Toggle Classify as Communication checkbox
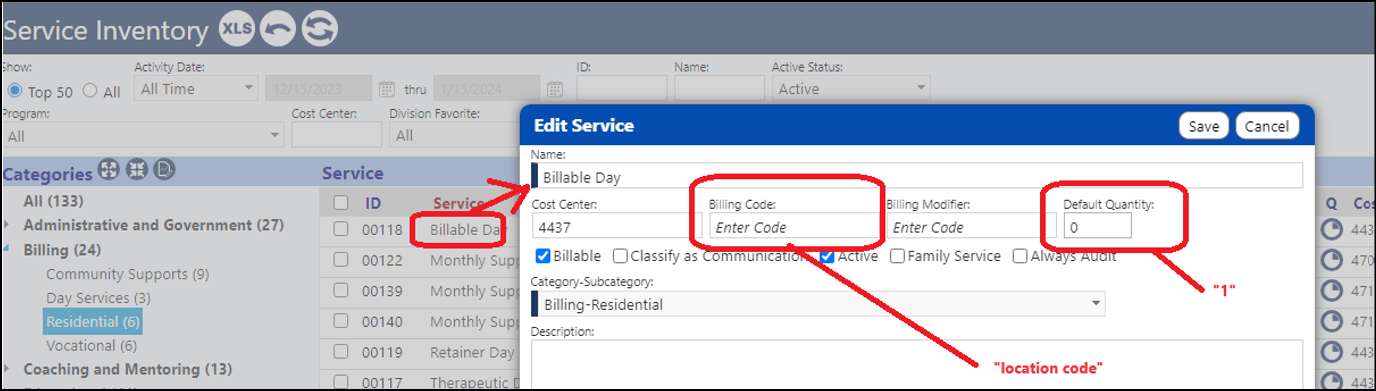 [620, 256]
